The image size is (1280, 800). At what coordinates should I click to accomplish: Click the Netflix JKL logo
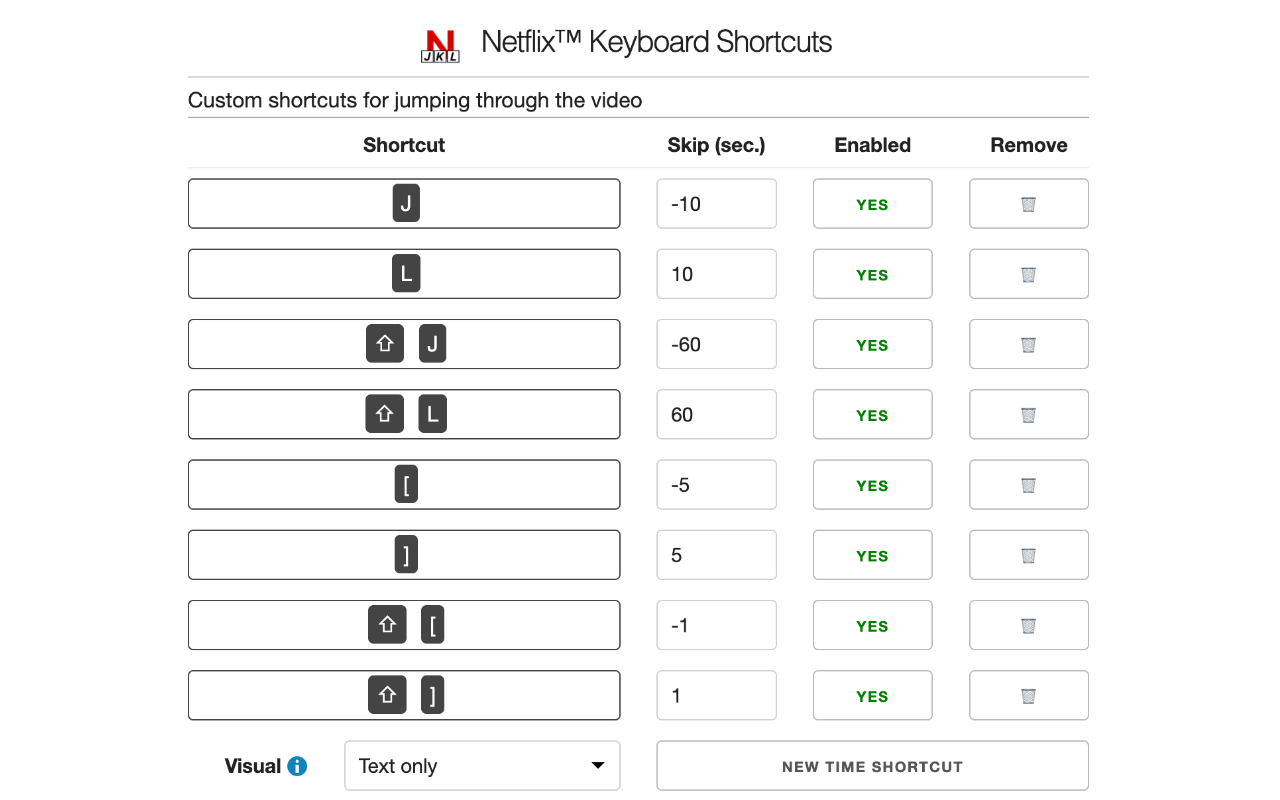440,43
